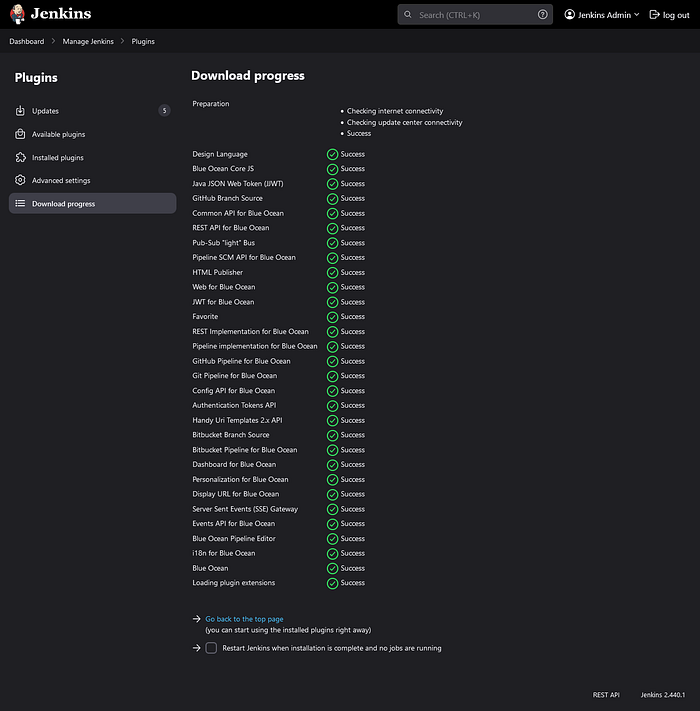Viewport: 700px width, 711px height.
Task: Click 'Dashboard for Blue Ocean' text
Action: pos(234,464)
